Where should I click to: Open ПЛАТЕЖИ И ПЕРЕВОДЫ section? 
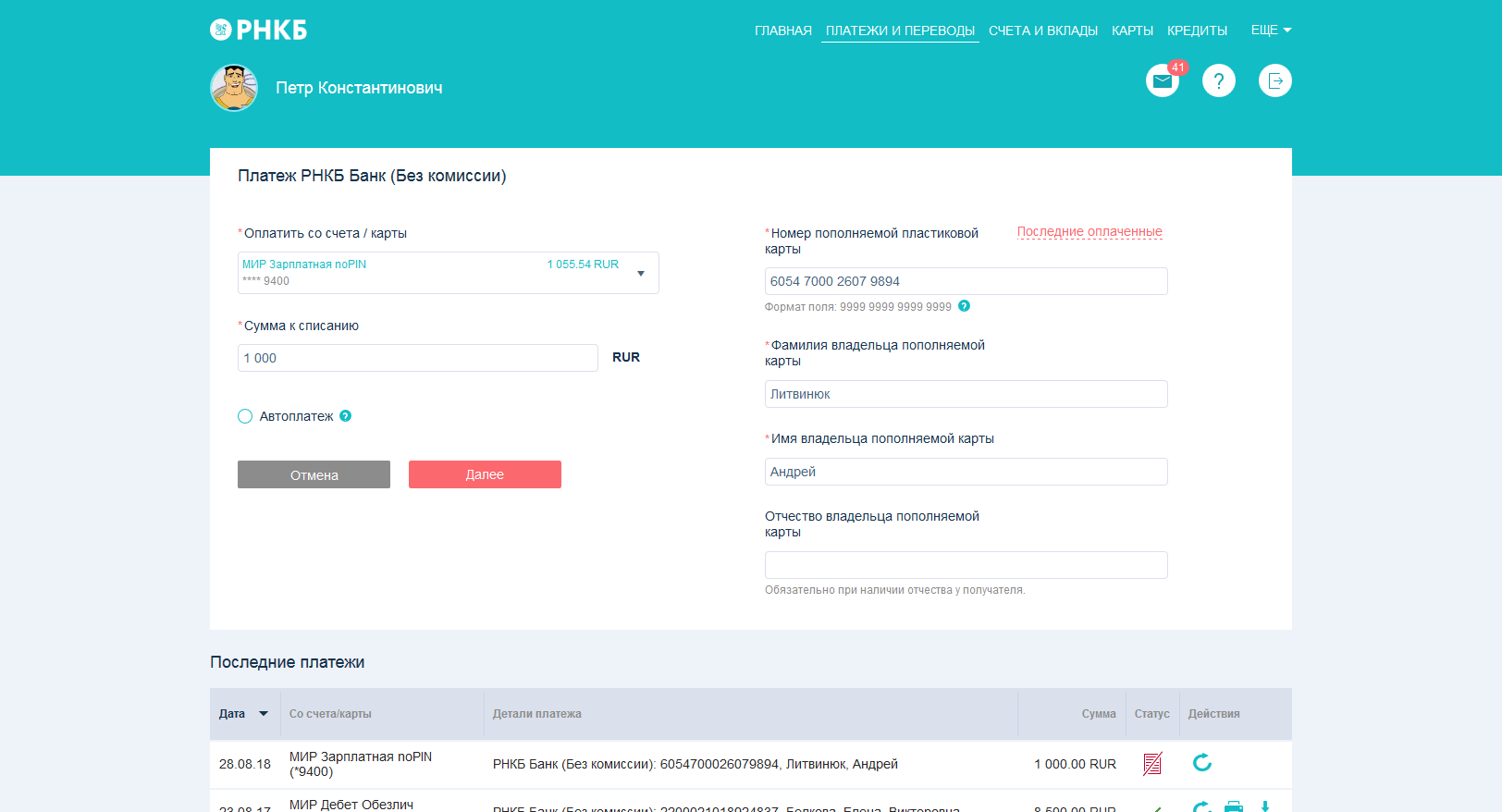[x=900, y=31]
